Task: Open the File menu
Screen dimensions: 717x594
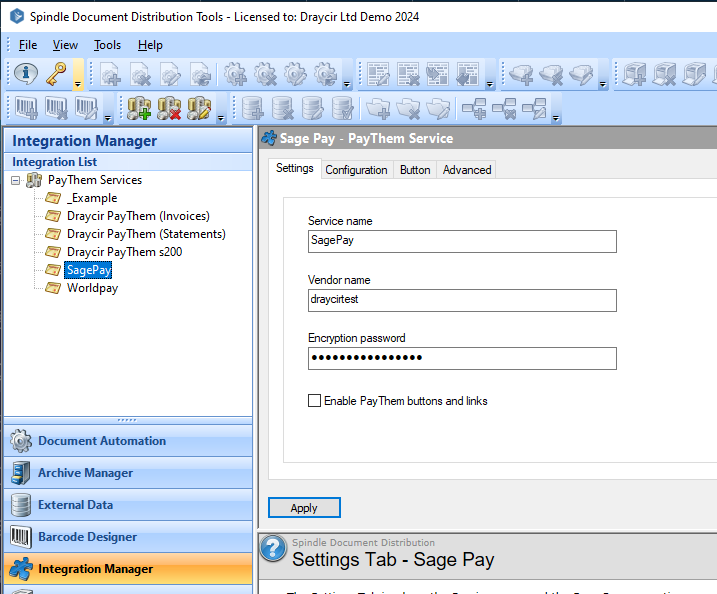Action: pyautogui.click(x=28, y=45)
